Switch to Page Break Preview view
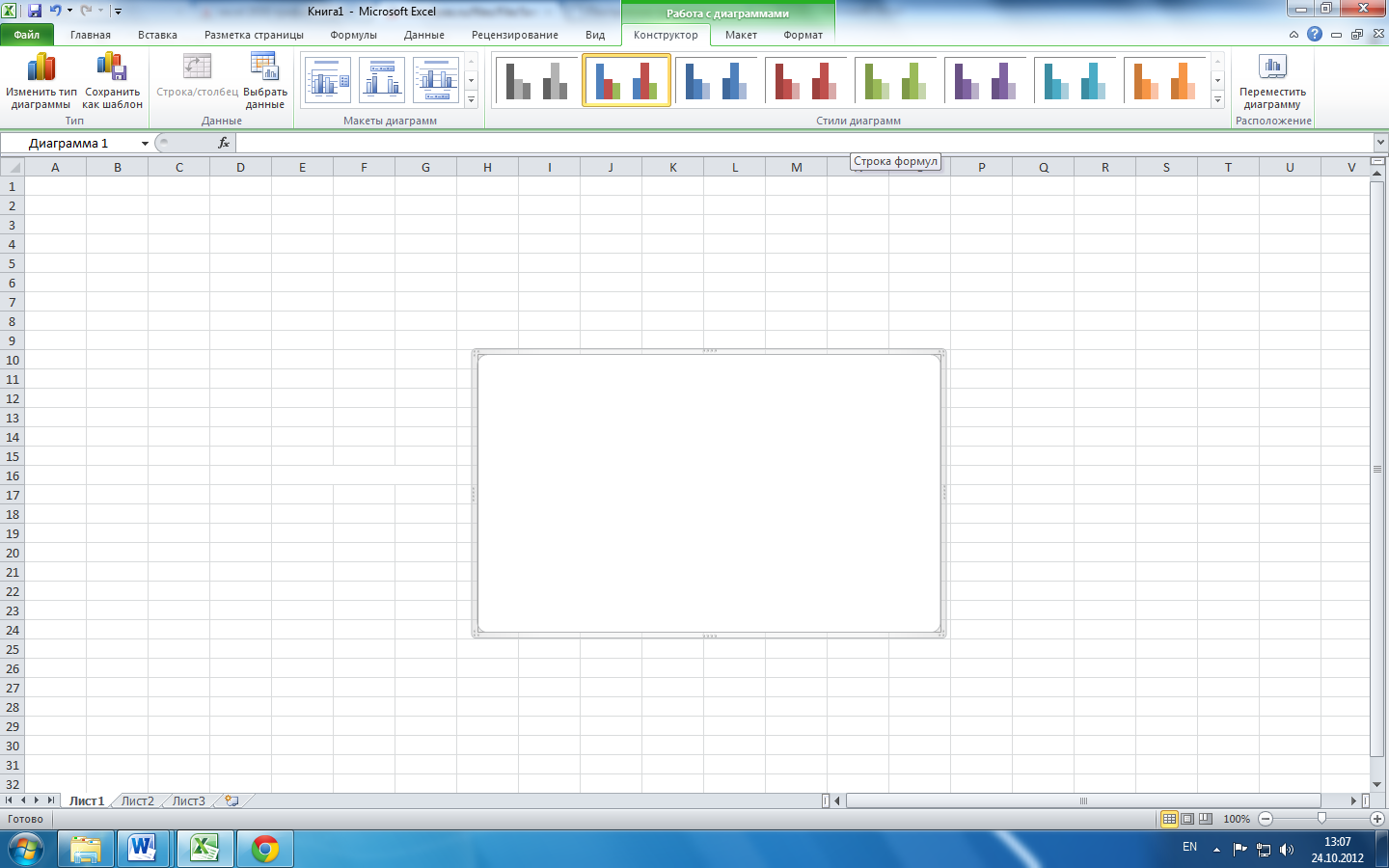 pyautogui.click(x=1206, y=819)
